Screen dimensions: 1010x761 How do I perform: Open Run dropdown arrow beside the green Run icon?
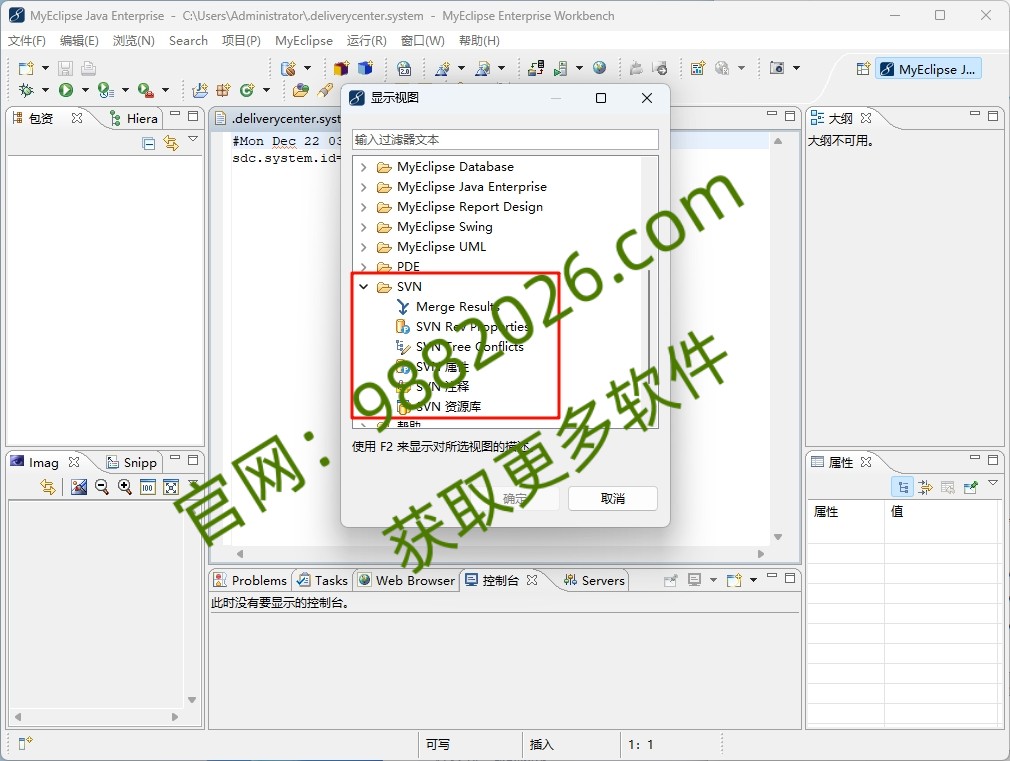point(84,90)
